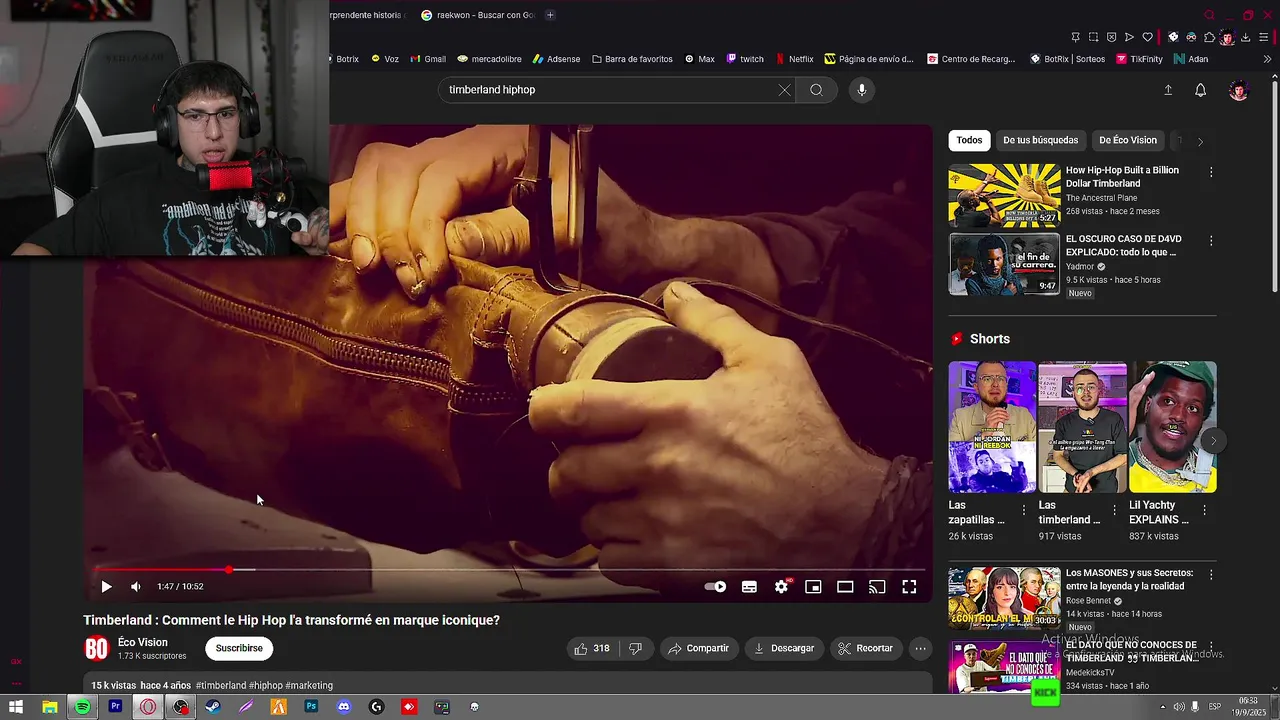Open the YouTube account avatar menu

[x=1238, y=90]
